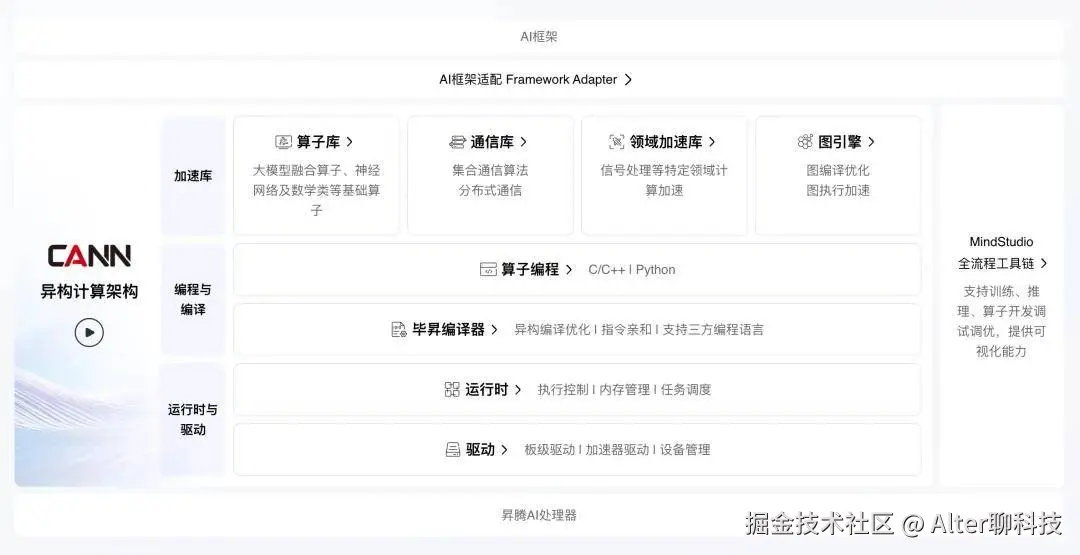Click the 异构计算架构 heading
Viewport: 1080px width, 555px height.
click(90, 291)
